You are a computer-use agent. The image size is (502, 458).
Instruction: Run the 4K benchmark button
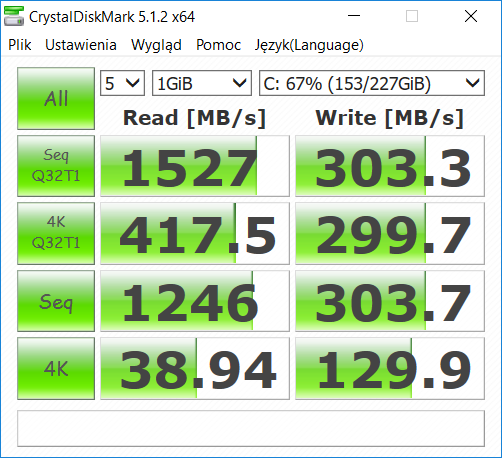click(x=56, y=368)
